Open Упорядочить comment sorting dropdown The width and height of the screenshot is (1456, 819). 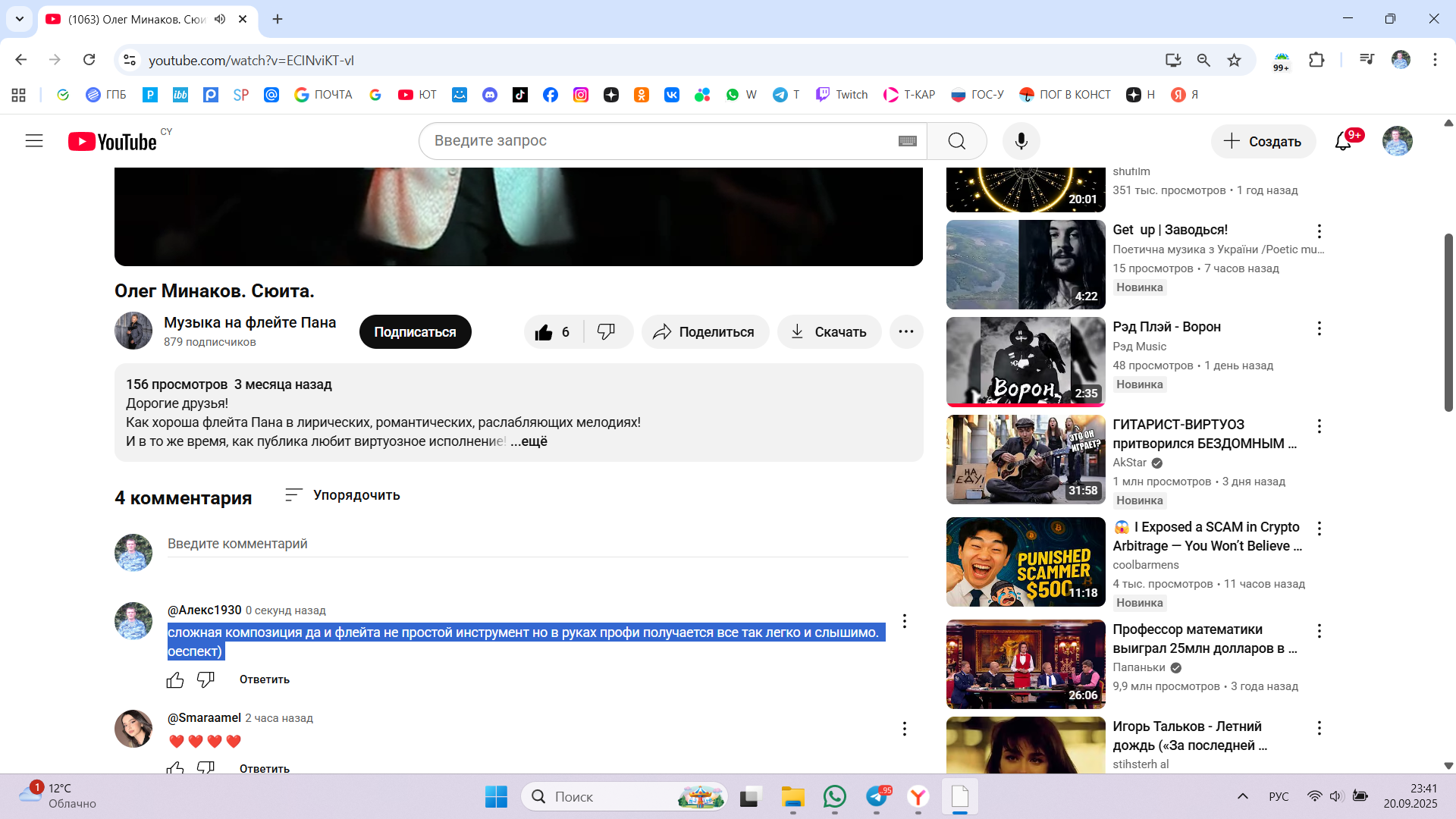pos(342,495)
